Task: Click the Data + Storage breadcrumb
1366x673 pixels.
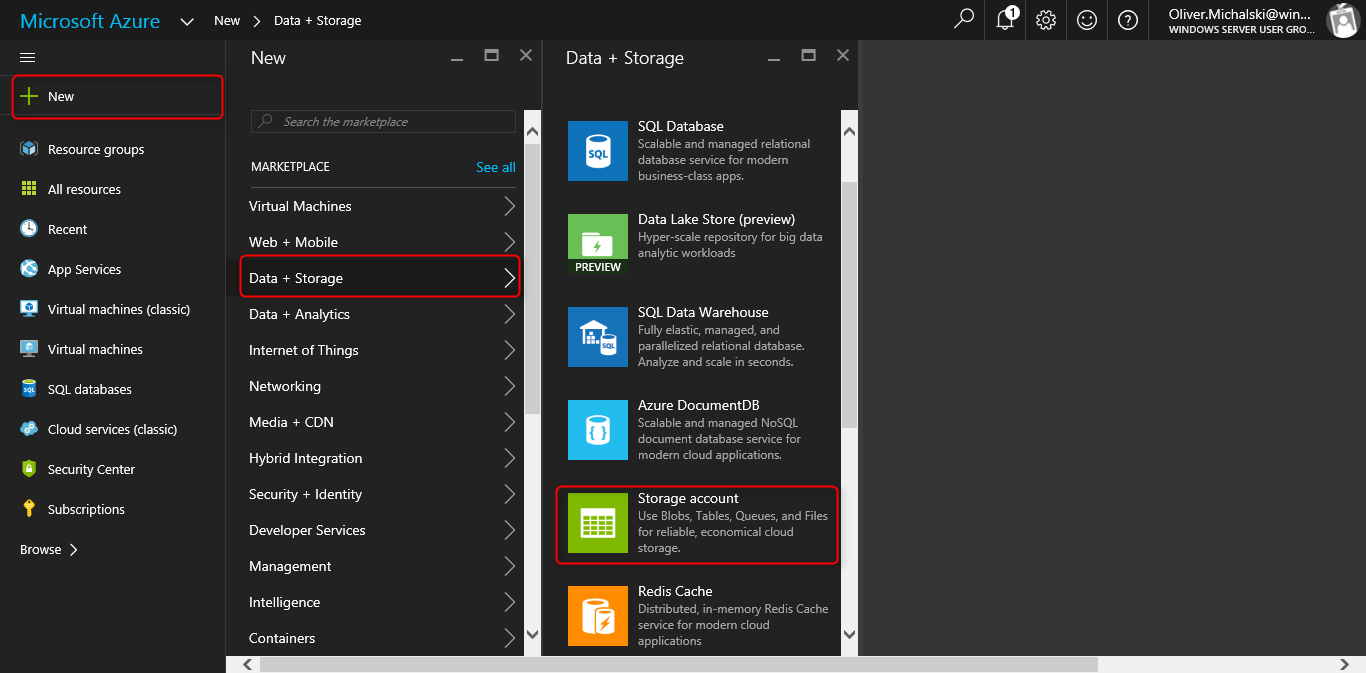Action: pos(317,20)
